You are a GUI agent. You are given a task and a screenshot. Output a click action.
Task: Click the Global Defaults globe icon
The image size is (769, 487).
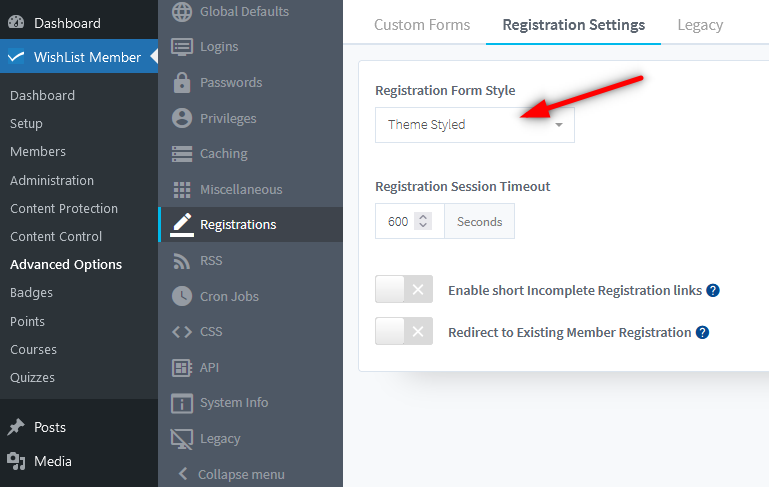(181, 12)
